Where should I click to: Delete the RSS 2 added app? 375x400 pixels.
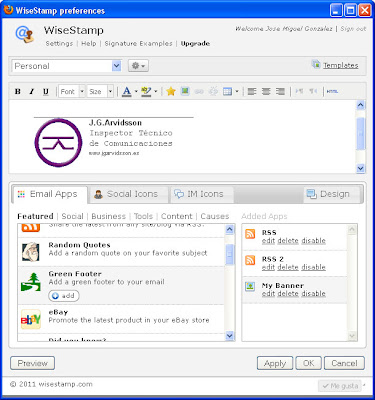(288, 267)
